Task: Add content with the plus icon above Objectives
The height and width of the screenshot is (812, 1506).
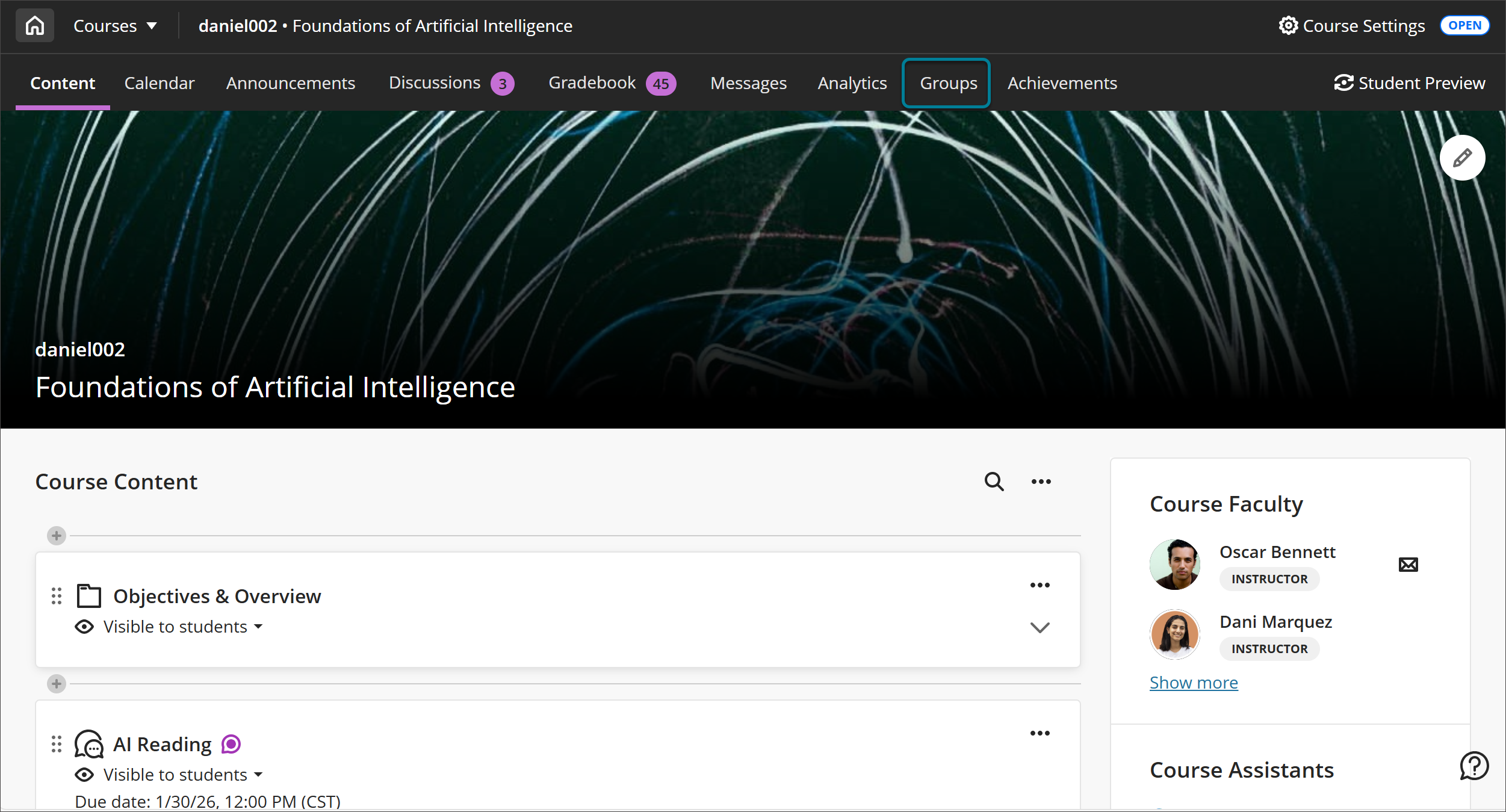Action: (56, 535)
